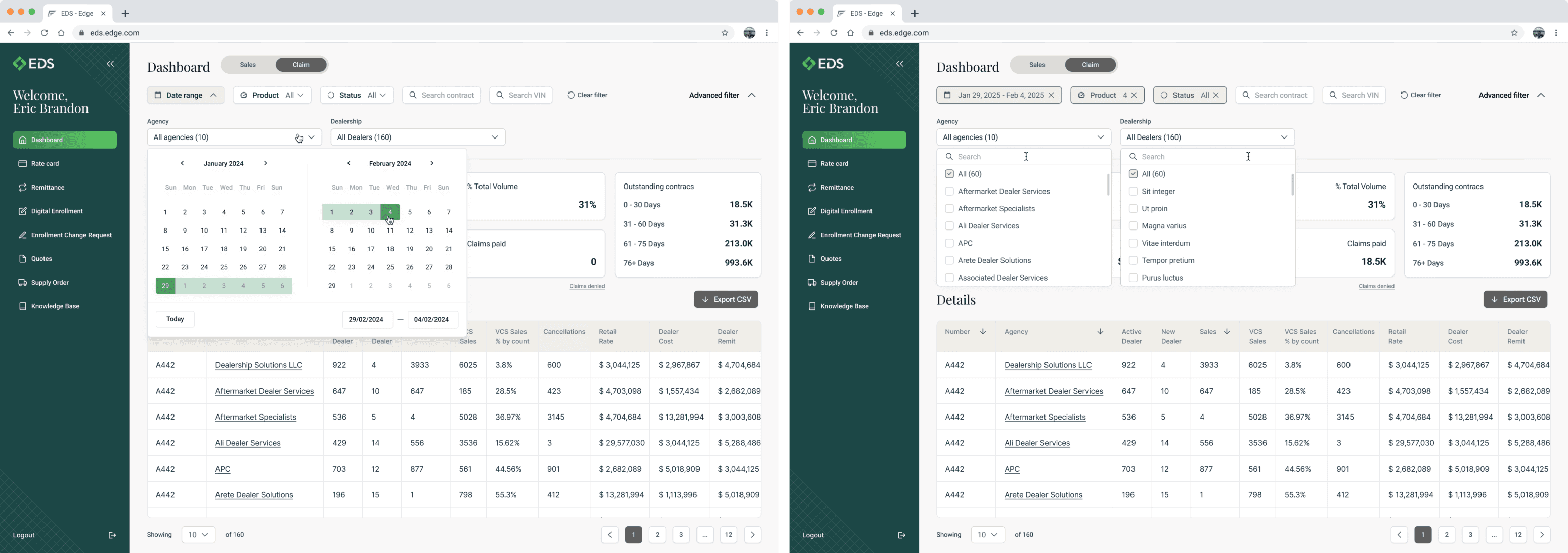Enable the Arete Dealer Solutions checkbox

(x=949, y=260)
